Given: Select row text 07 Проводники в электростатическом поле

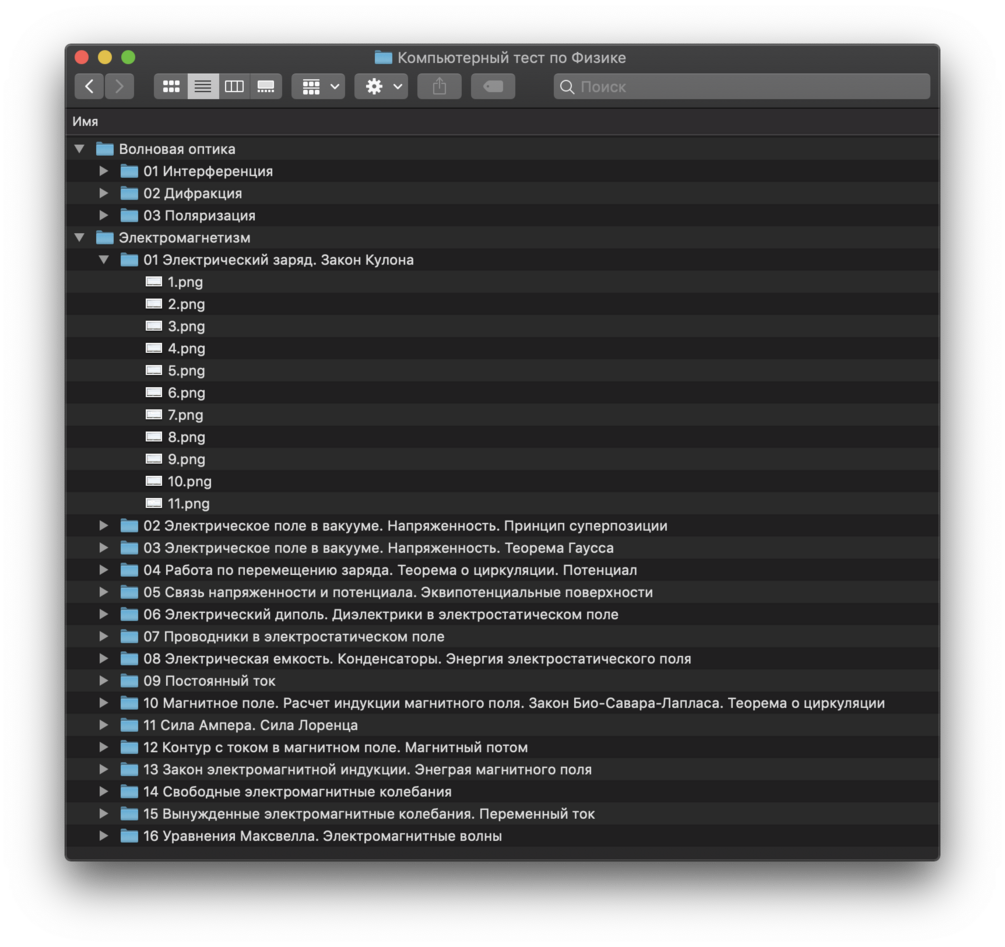Looking at the screenshot, I should point(294,636).
